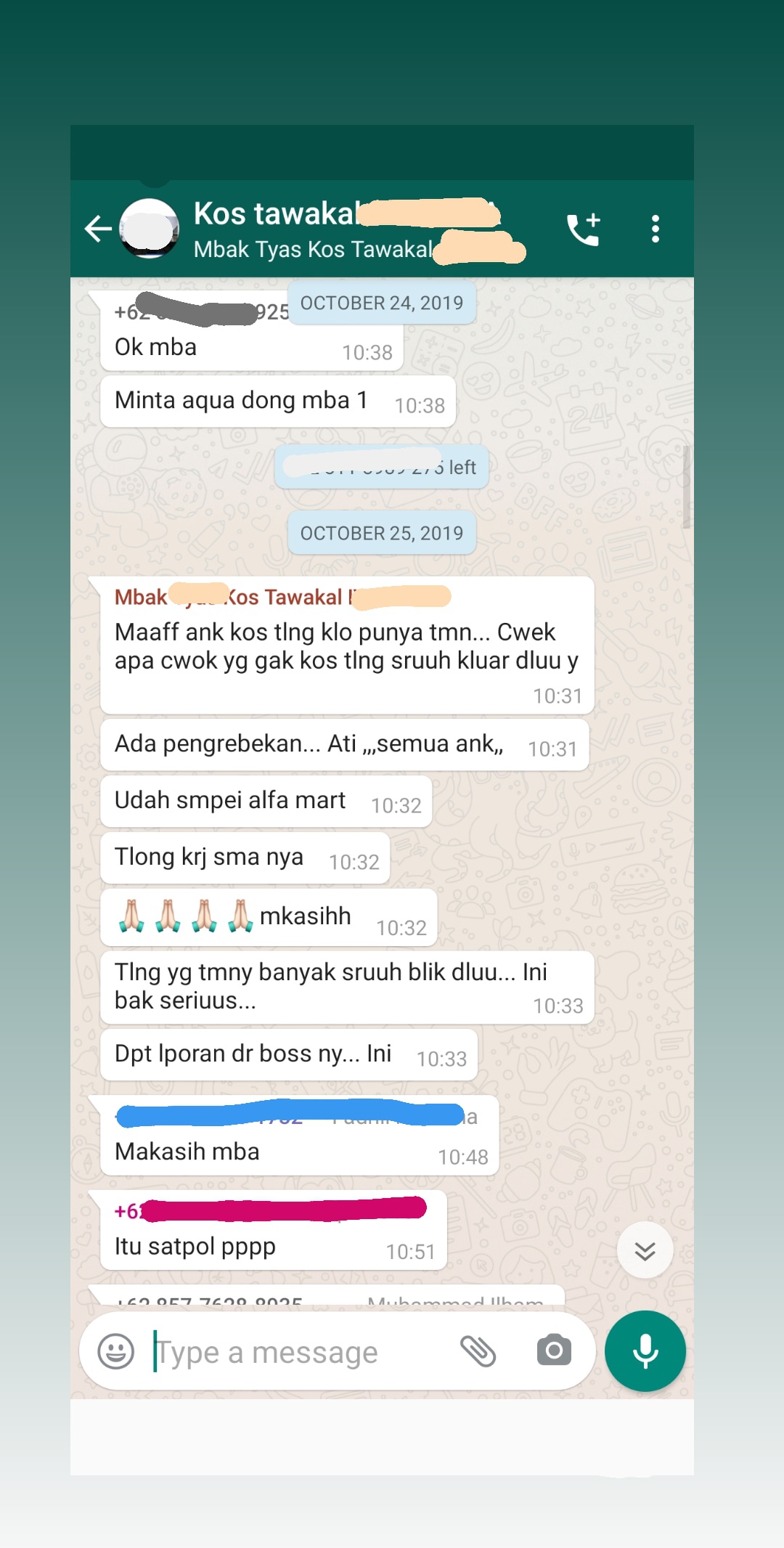Image resolution: width=784 pixels, height=1548 pixels.
Task: Open the emoji picker
Action: (x=116, y=1352)
